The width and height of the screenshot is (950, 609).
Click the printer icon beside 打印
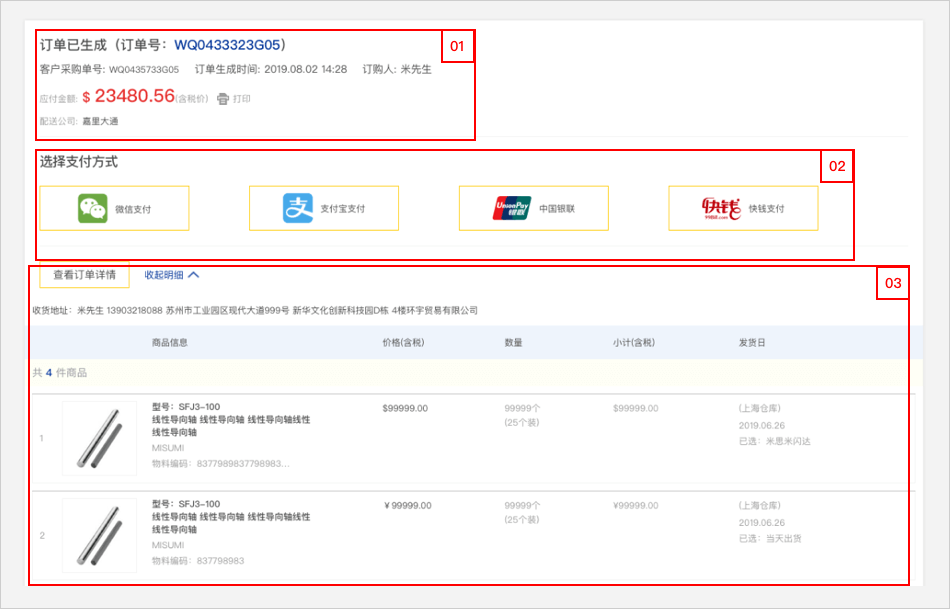[x=223, y=99]
